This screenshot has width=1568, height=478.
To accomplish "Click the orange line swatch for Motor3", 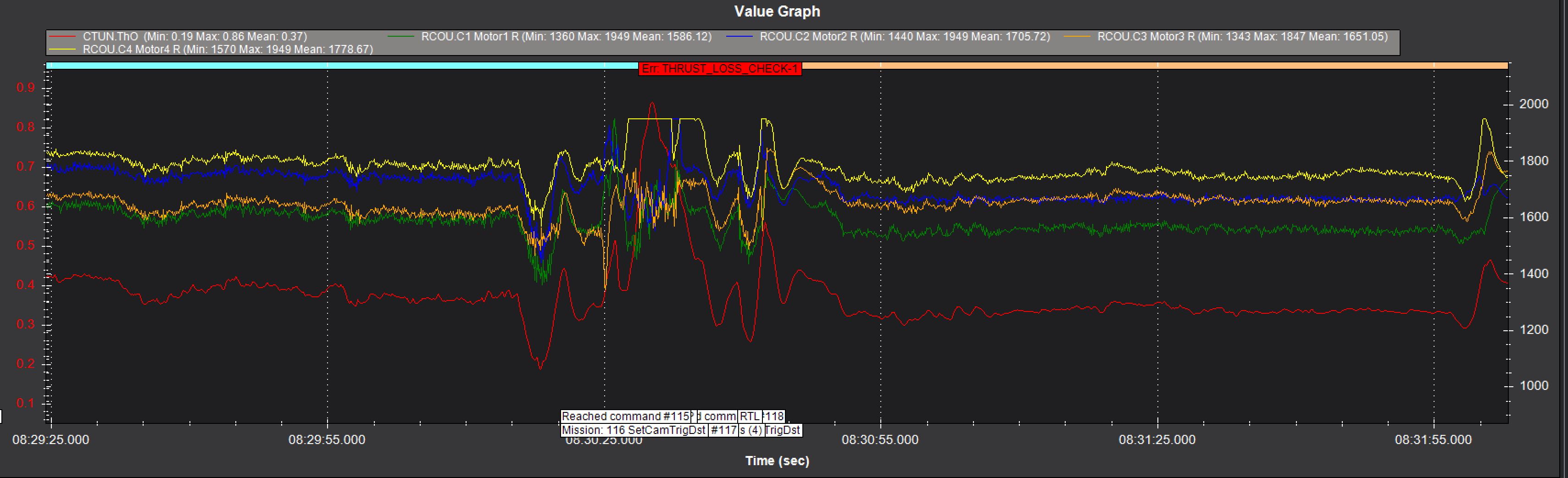I will pyautogui.click(x=1078, y=37).
